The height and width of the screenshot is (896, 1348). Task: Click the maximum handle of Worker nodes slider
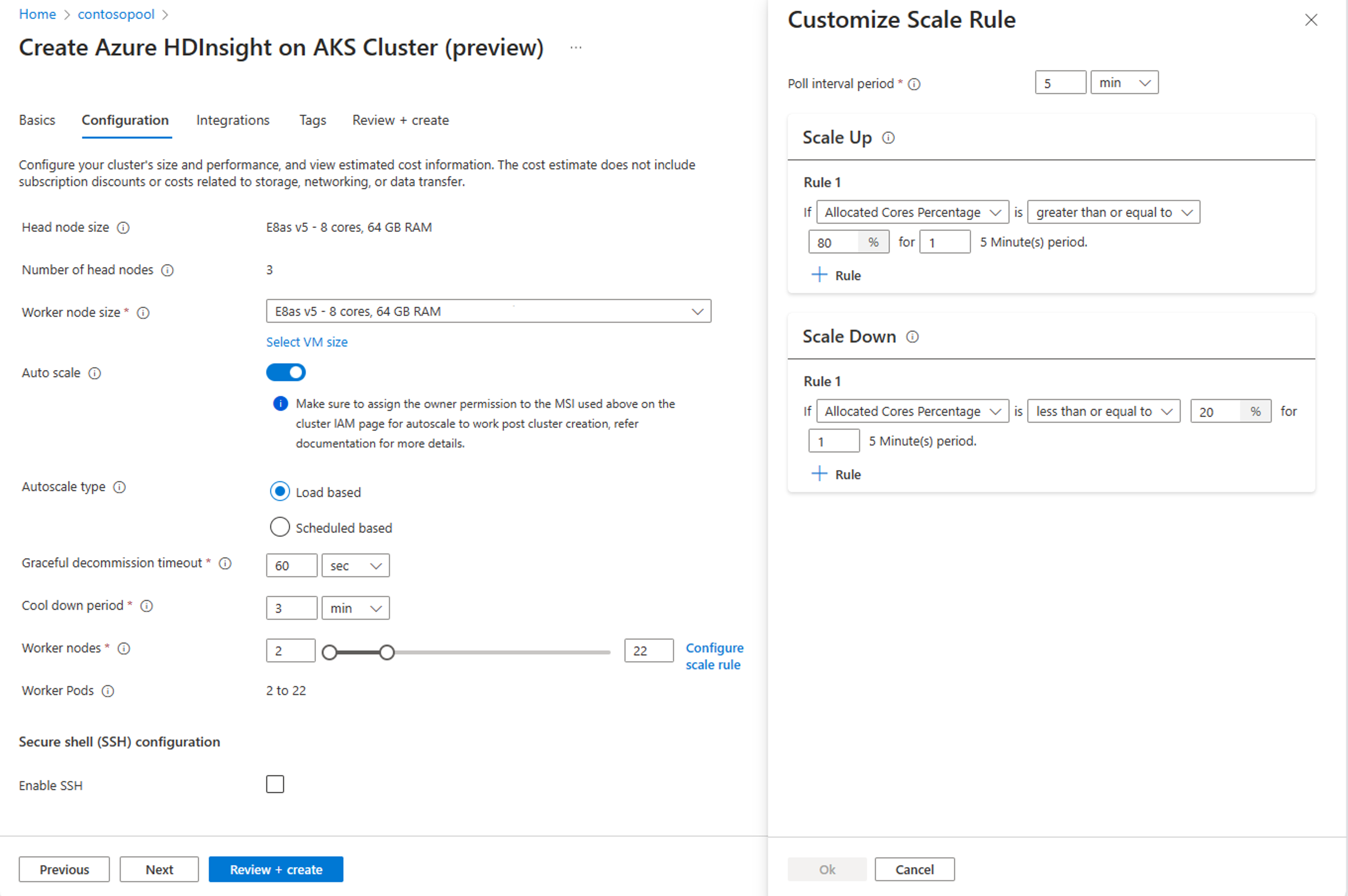click(x=387, y=652)
